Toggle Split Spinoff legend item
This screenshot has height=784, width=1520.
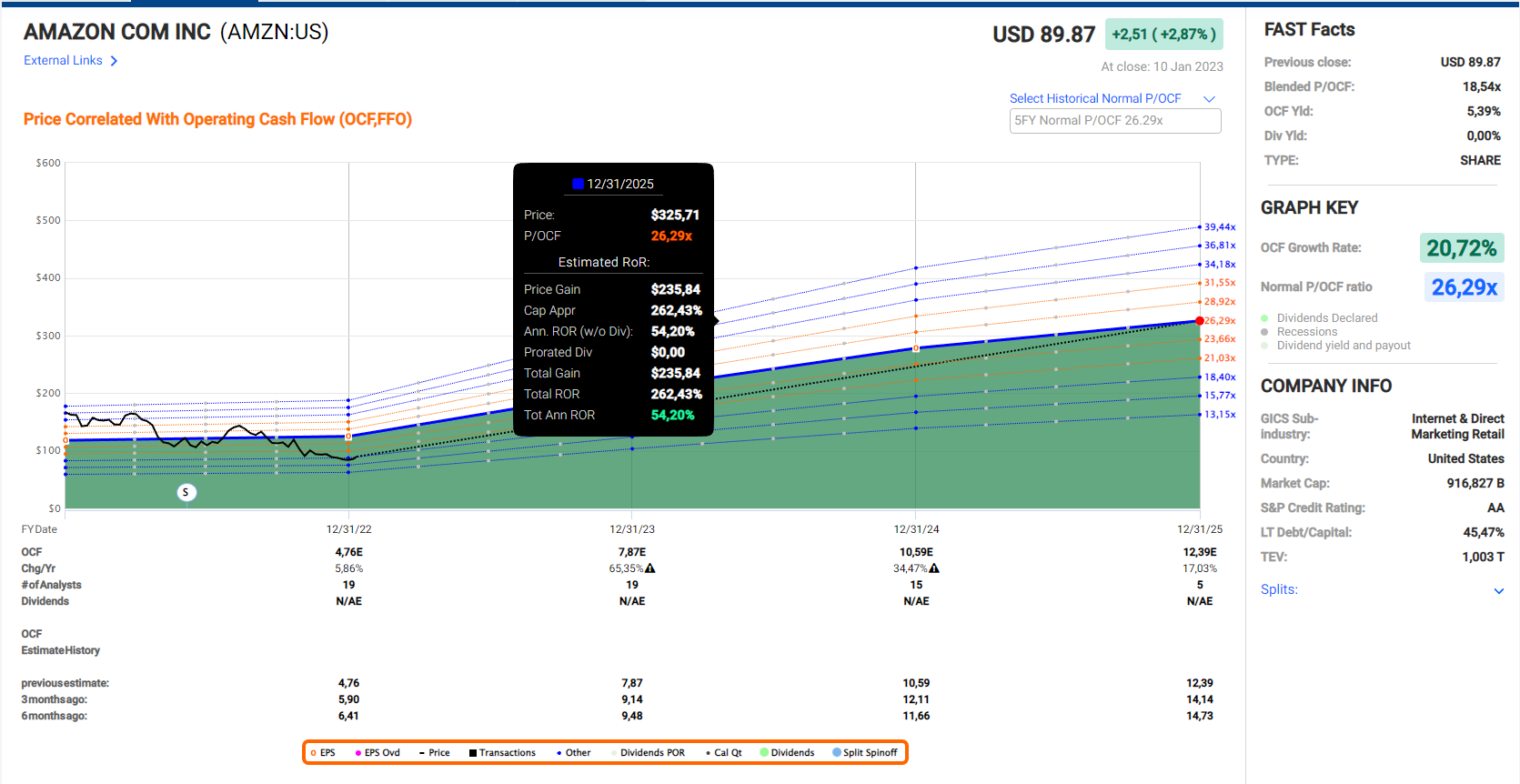click(864, 753)
